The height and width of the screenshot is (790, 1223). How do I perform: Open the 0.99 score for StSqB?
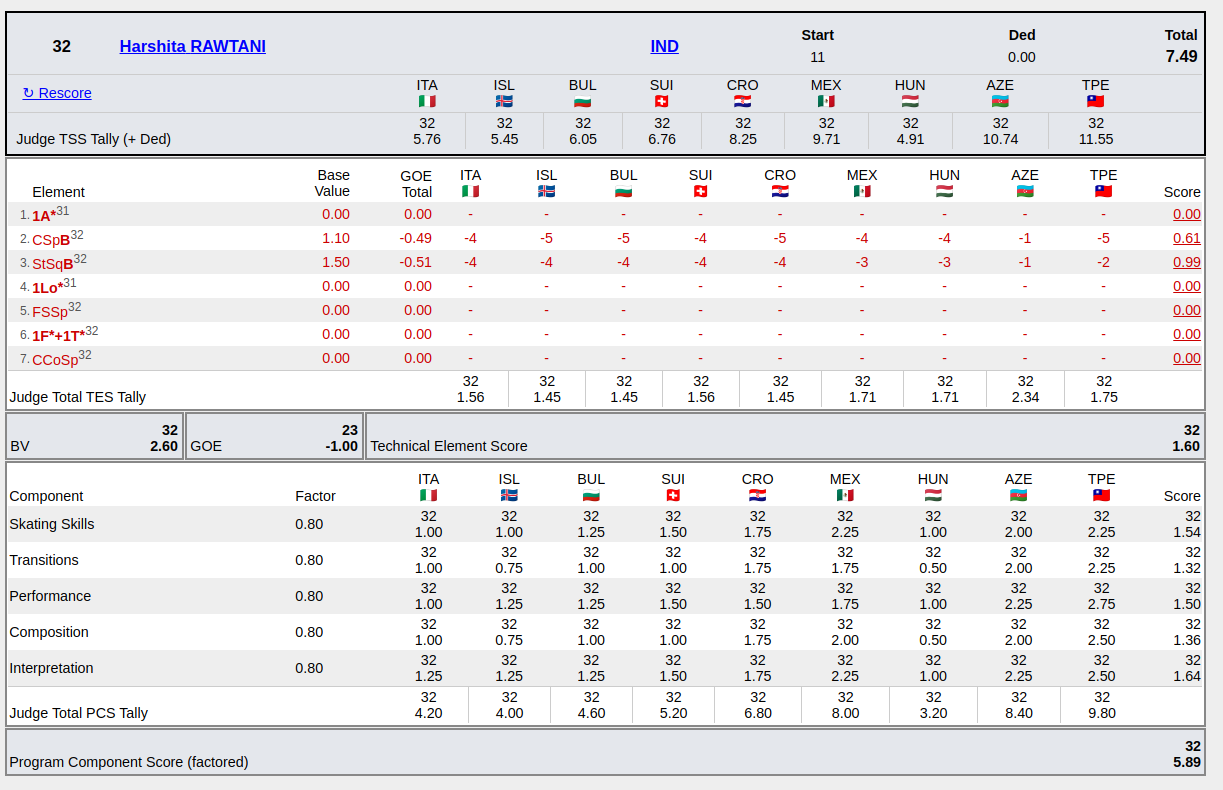coord(1186,262)
